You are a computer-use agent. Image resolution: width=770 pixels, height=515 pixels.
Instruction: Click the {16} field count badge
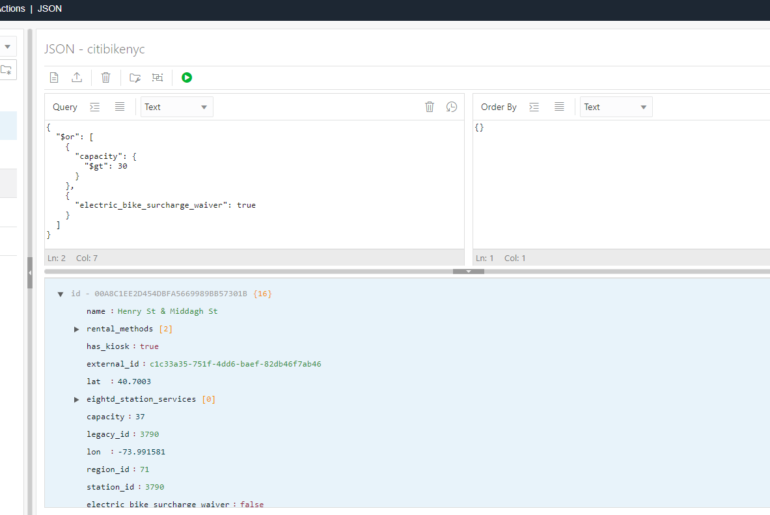(x=263, y=294)
